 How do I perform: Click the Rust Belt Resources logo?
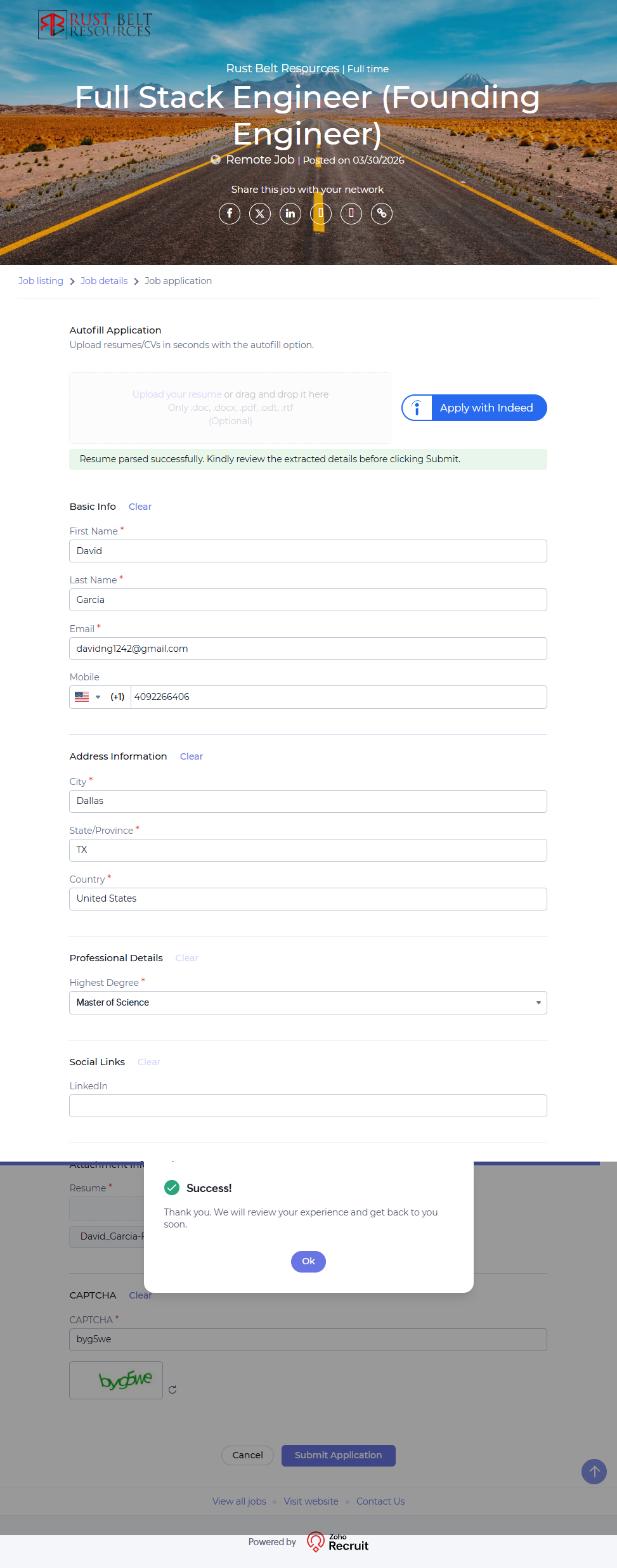(x=95, y=25)
